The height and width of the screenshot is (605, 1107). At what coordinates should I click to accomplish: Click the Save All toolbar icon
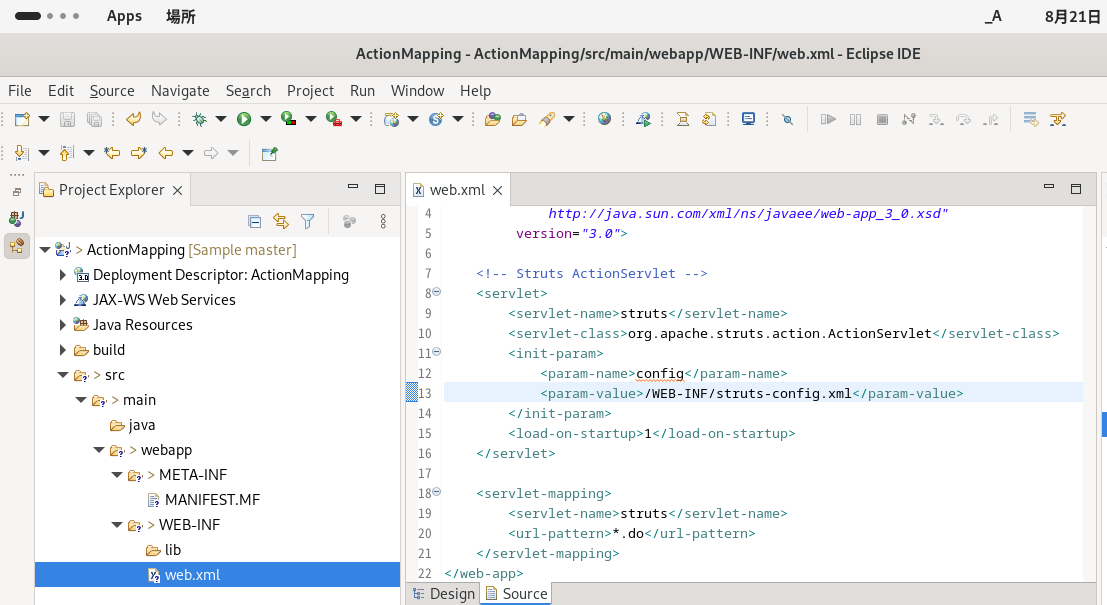(94, 119)
